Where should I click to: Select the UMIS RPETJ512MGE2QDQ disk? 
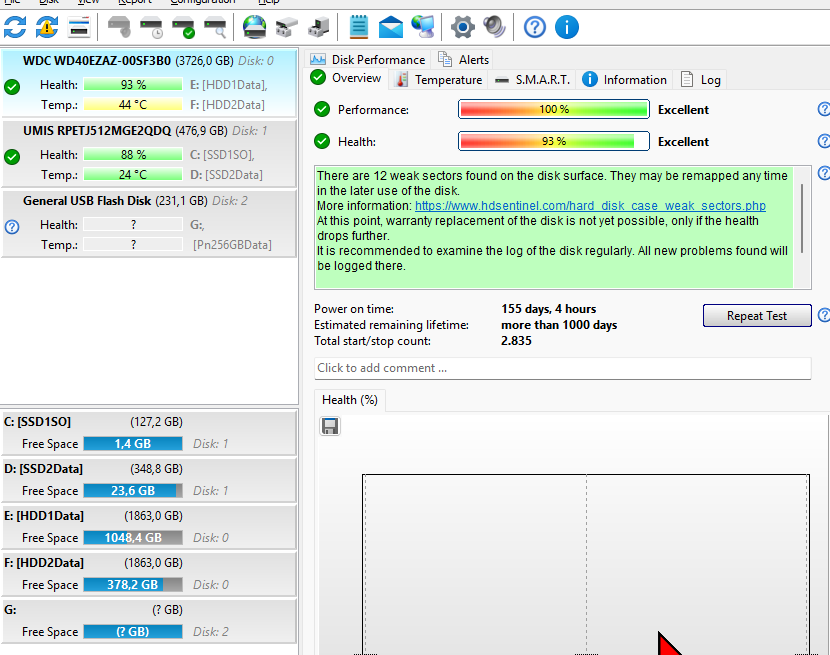[149, 154]
